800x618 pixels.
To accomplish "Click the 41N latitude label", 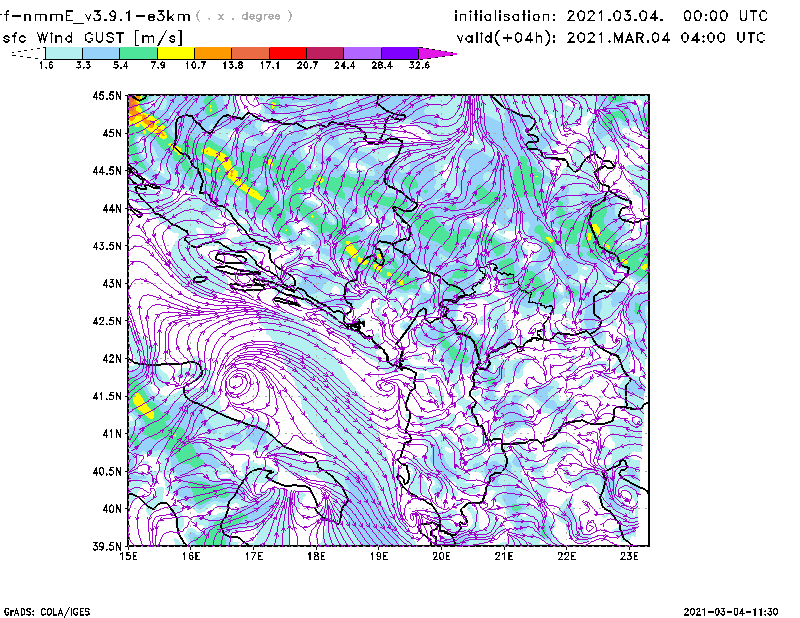I will tap(112, 434).
